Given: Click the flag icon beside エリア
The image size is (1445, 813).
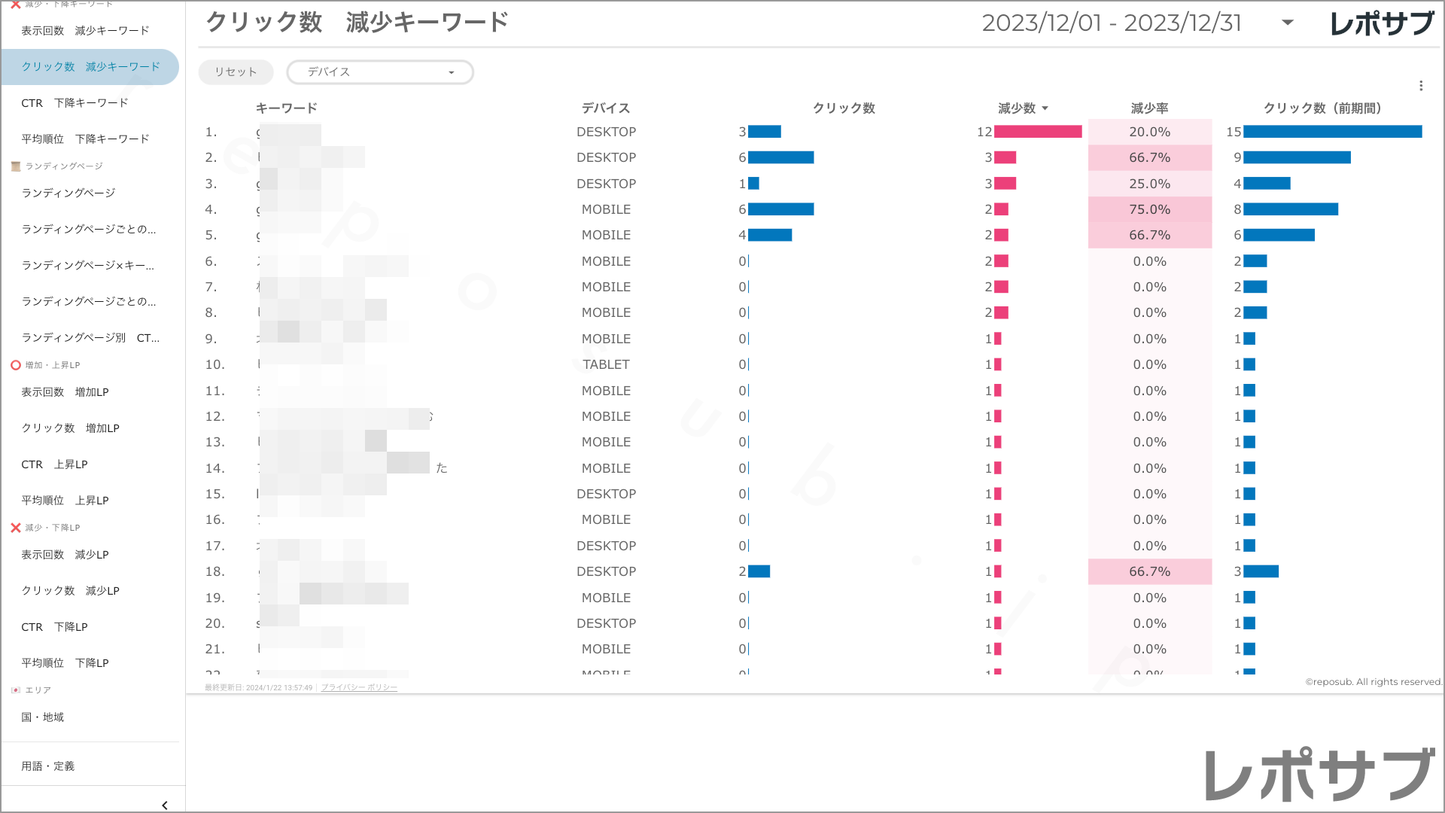Looking at the screenshot, I should tap(15, 690).
